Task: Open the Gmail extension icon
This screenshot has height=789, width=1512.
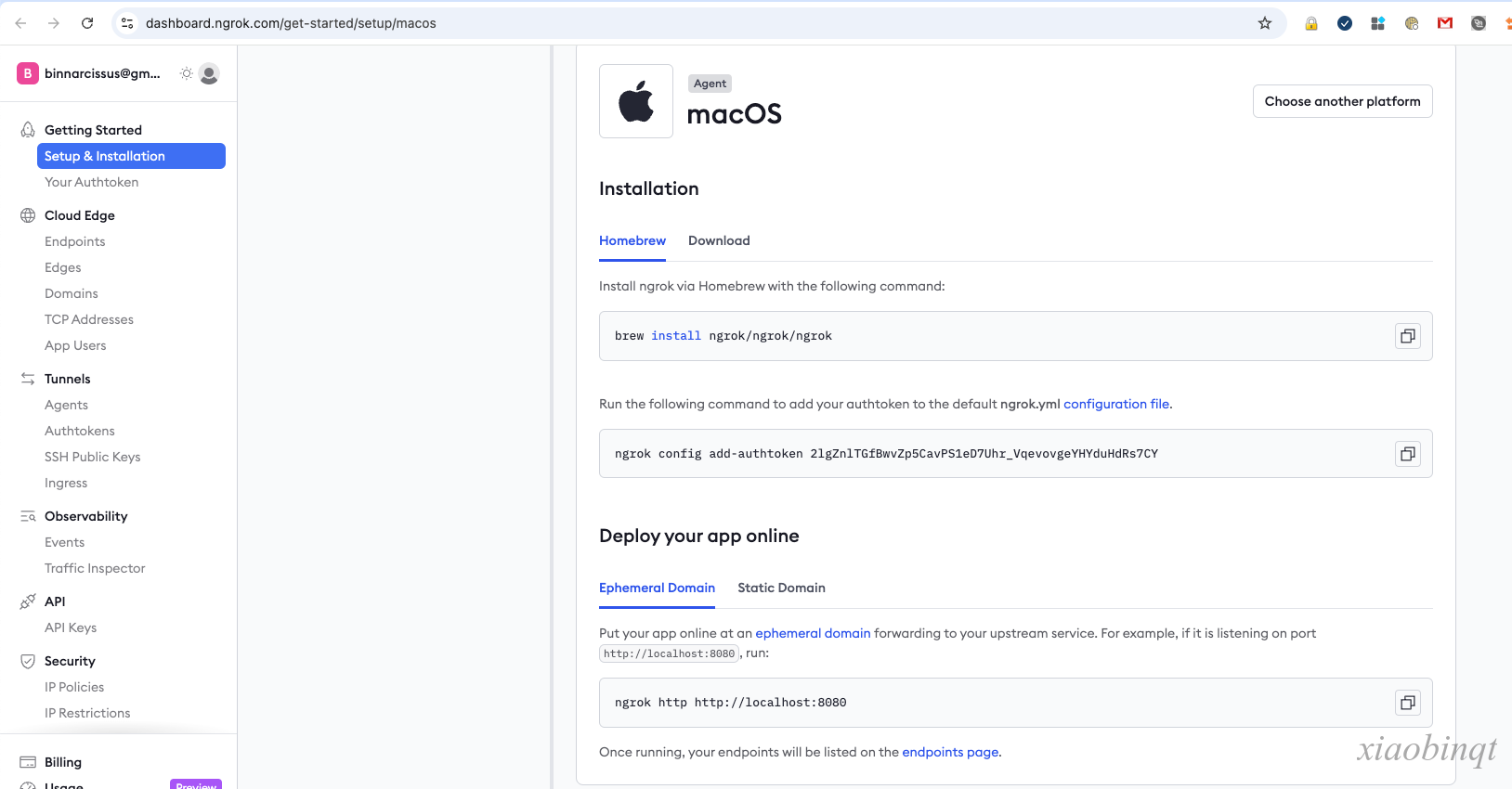Action: (x=1445, y=23)
